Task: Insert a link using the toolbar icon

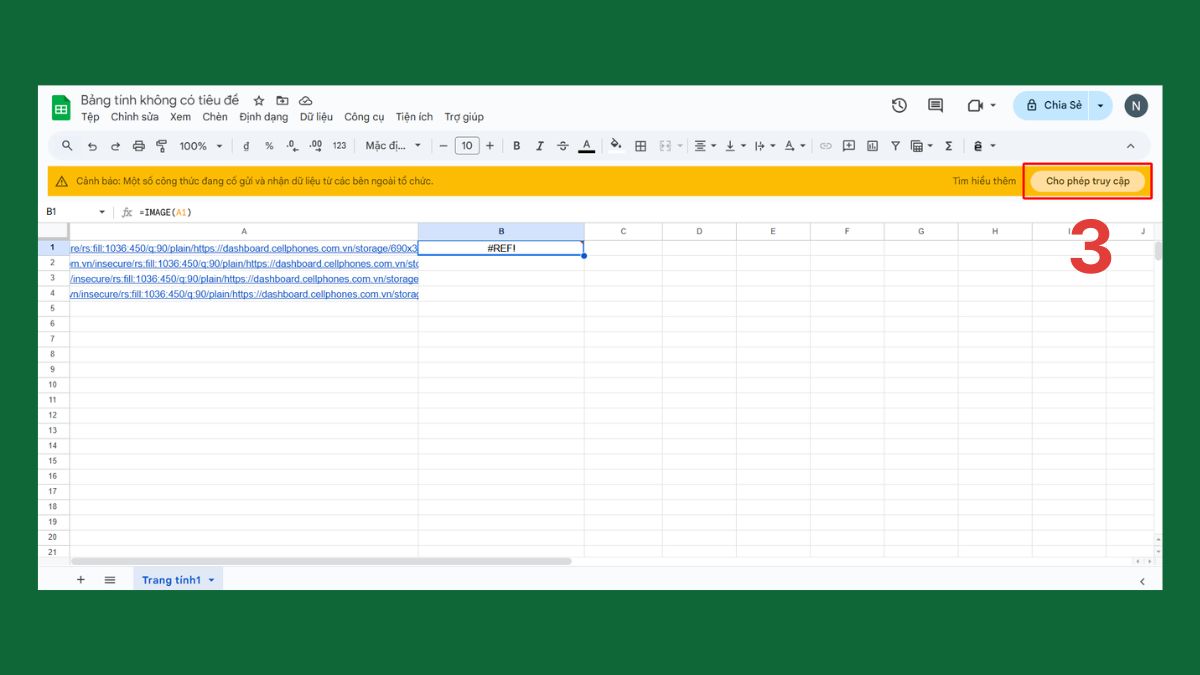Action: [825, 145]
